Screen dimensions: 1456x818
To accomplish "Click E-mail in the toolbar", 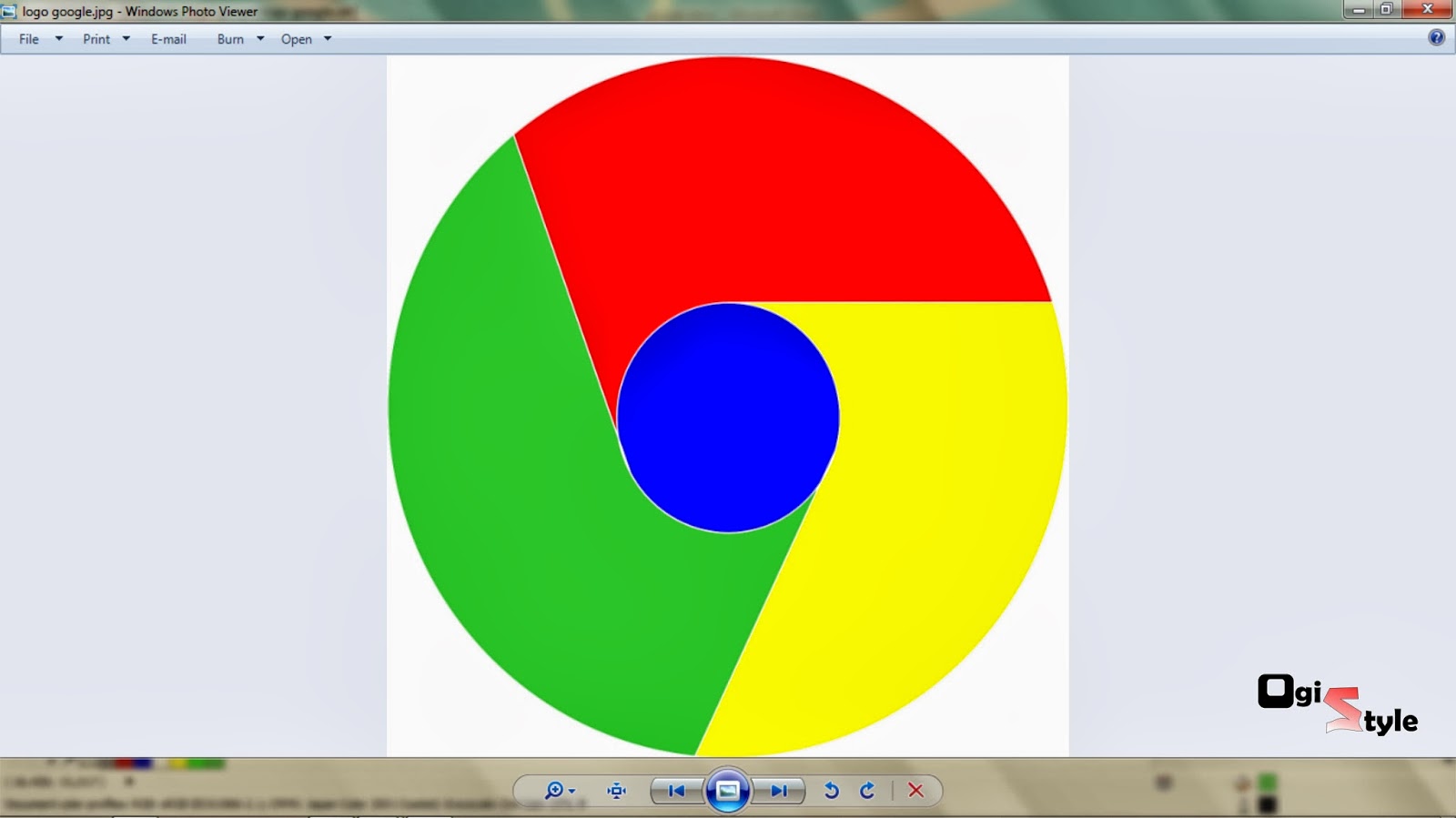I will 168,39.
